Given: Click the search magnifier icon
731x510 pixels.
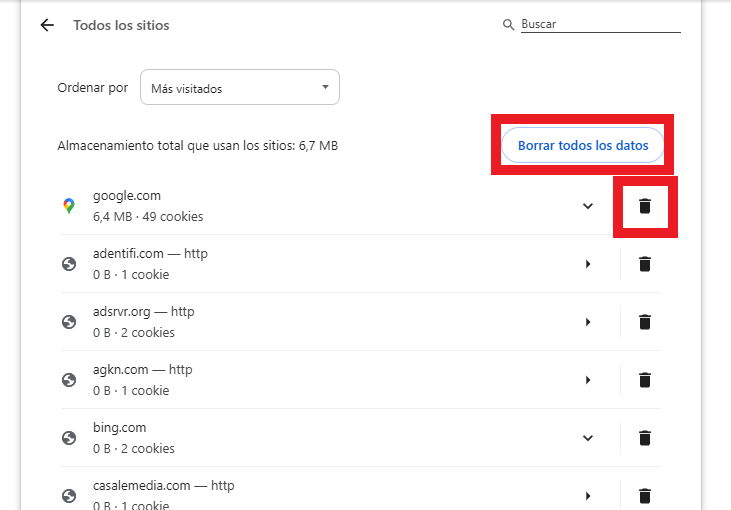Looking at the screenshot, I should tap(508, 24).
